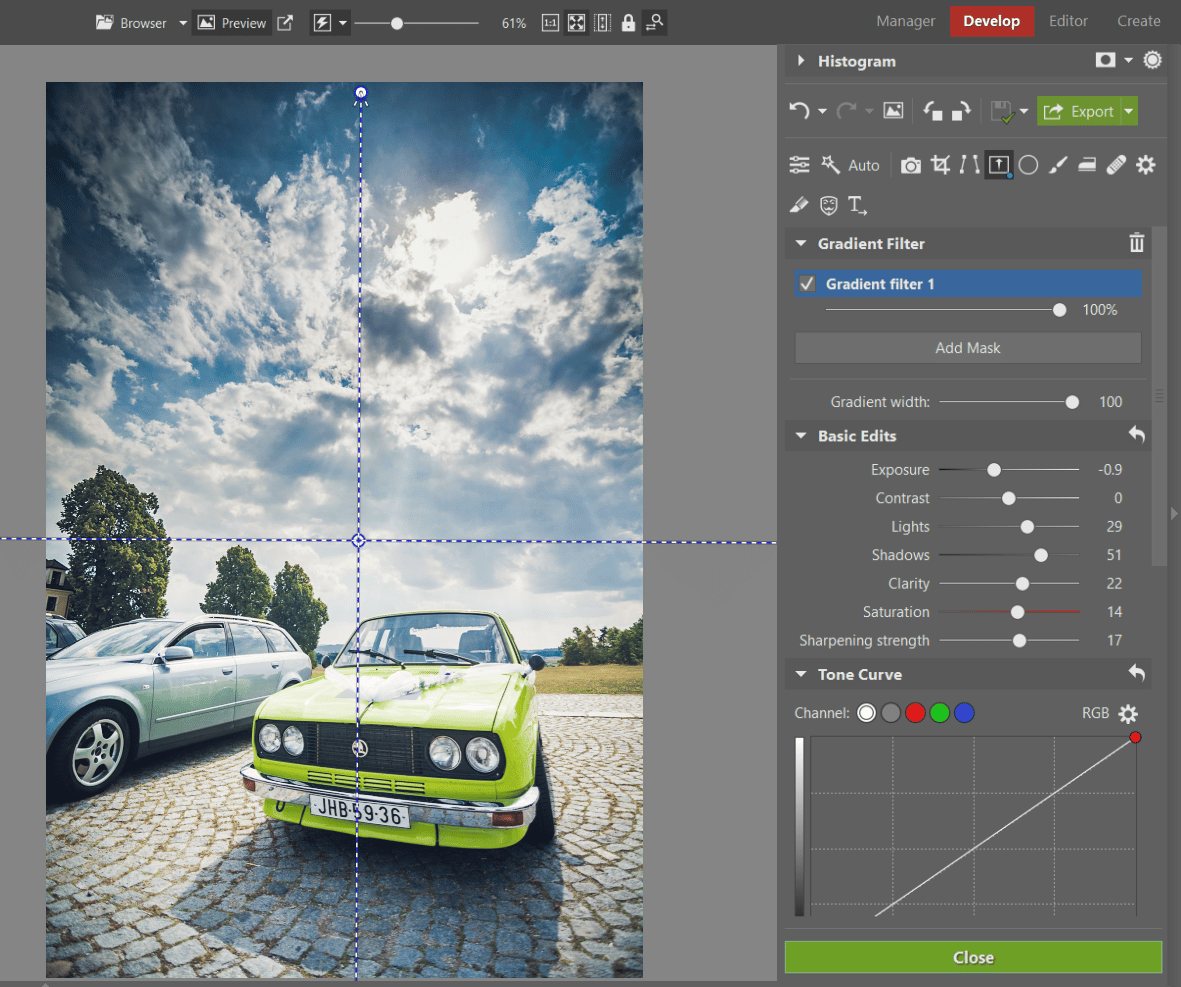Screen dimensions: 1181x987
Task: Click the redo arrow icon
Action: (846, 112)
